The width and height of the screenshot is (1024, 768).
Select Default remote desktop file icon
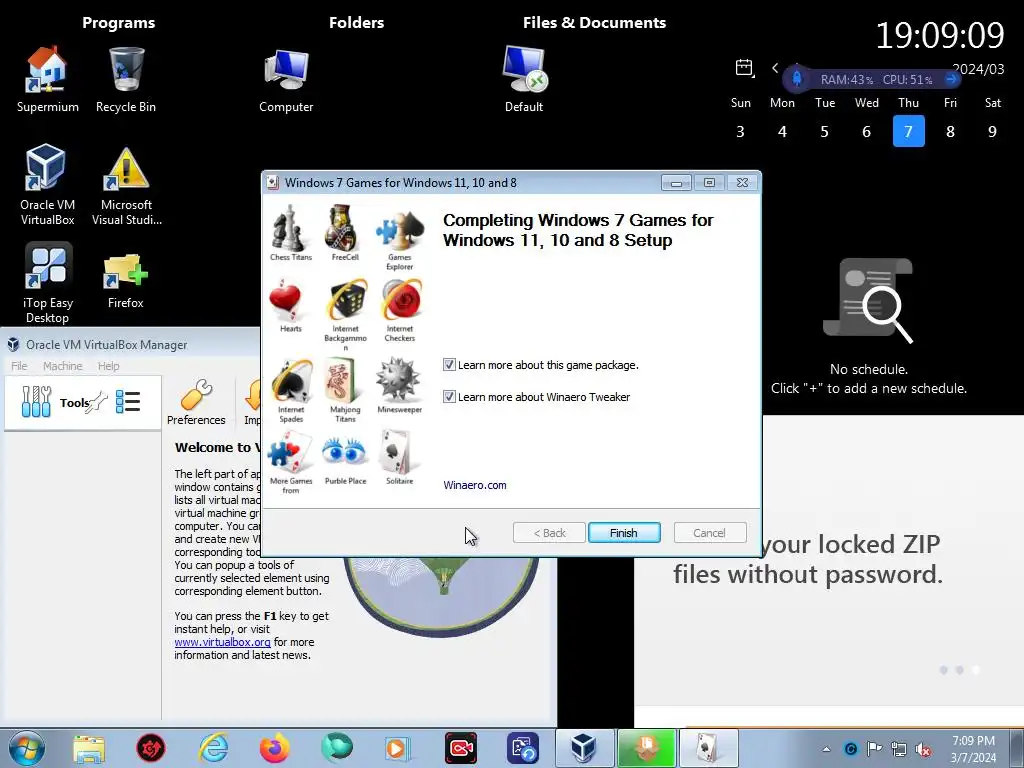point(524,79)
